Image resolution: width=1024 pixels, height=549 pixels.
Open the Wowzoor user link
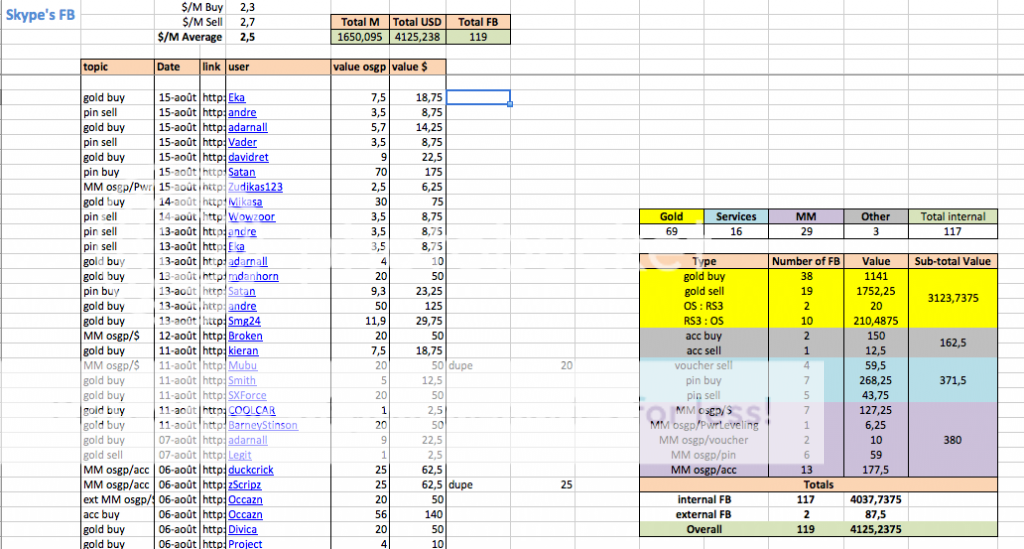(251, 217)
